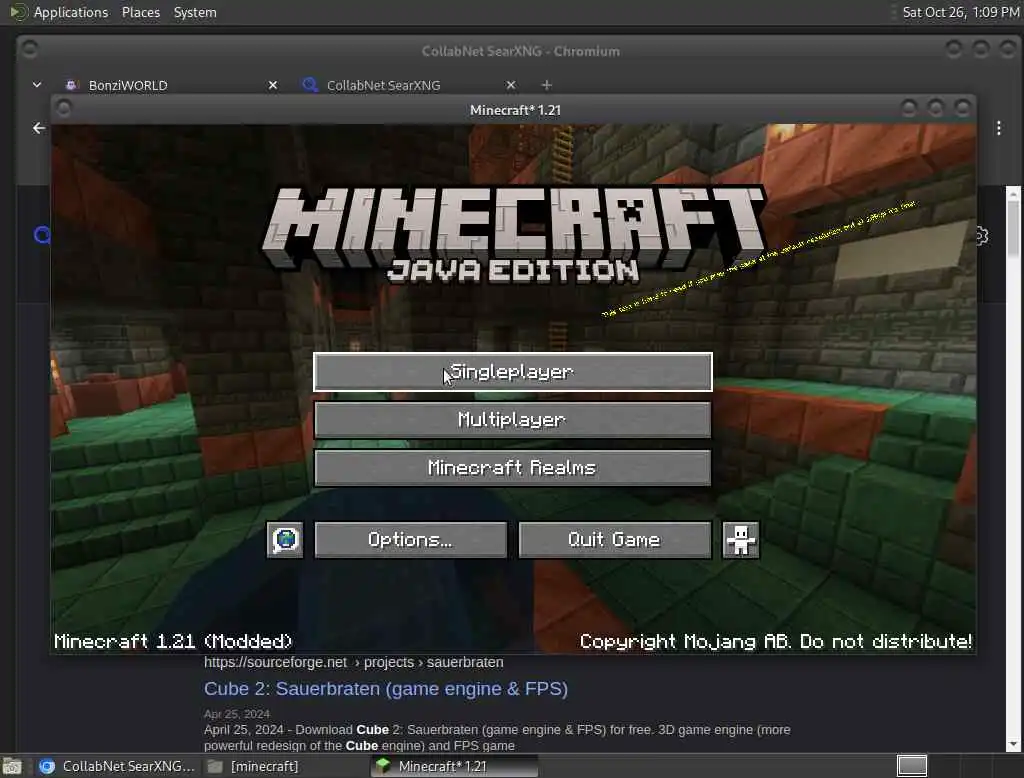
Task: Click the clock showing Sat Oct 26
Action: (x=961, y=12)
